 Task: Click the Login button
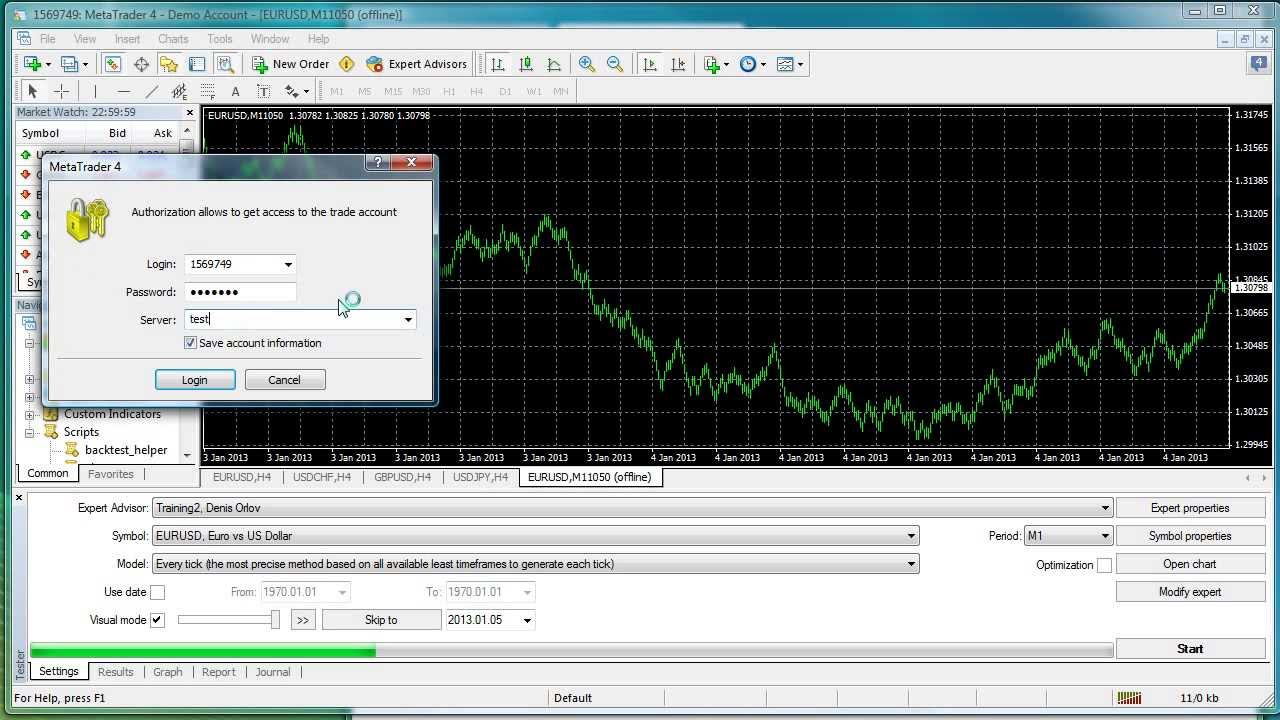click(195, 380)
